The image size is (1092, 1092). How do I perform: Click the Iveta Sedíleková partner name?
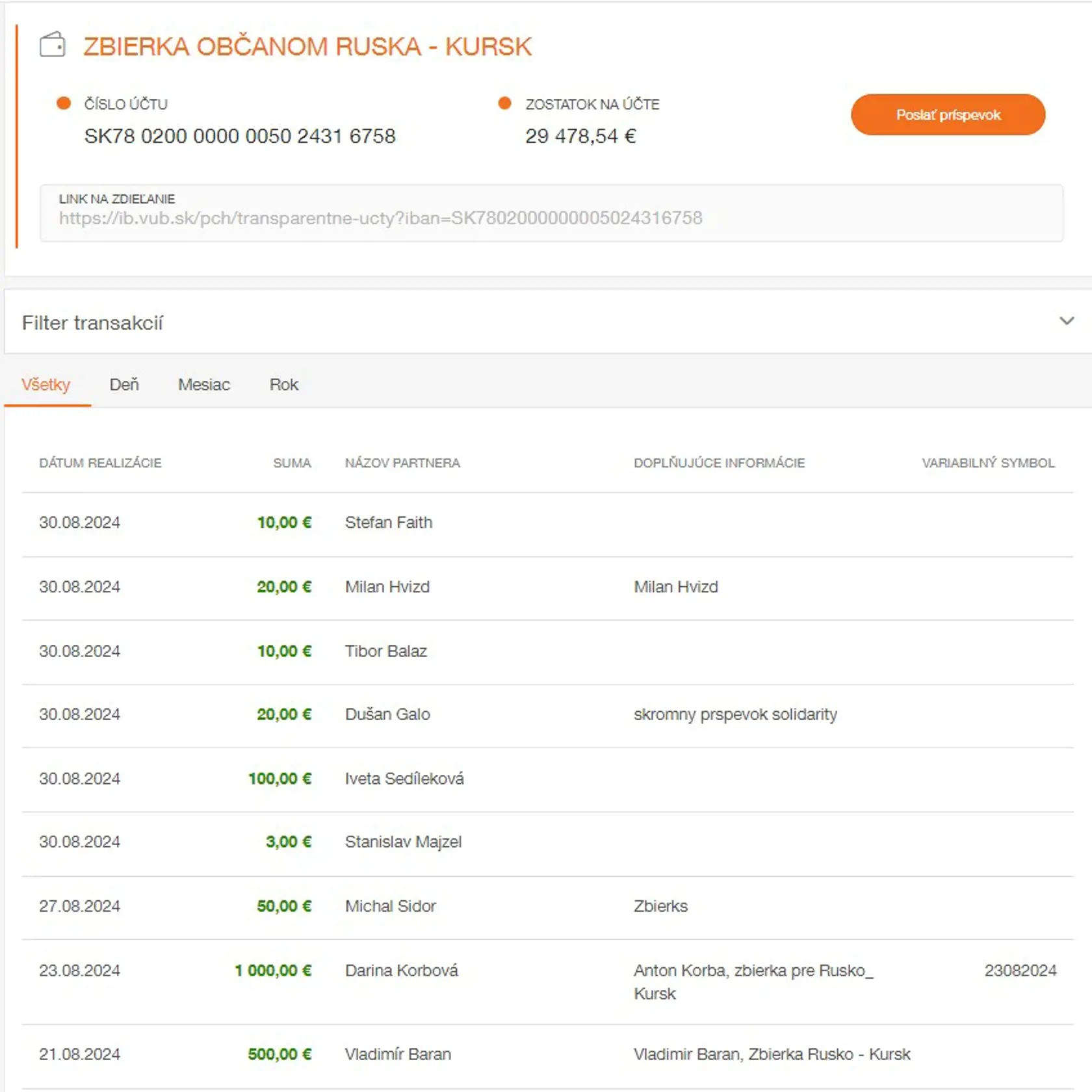(404, 779)
